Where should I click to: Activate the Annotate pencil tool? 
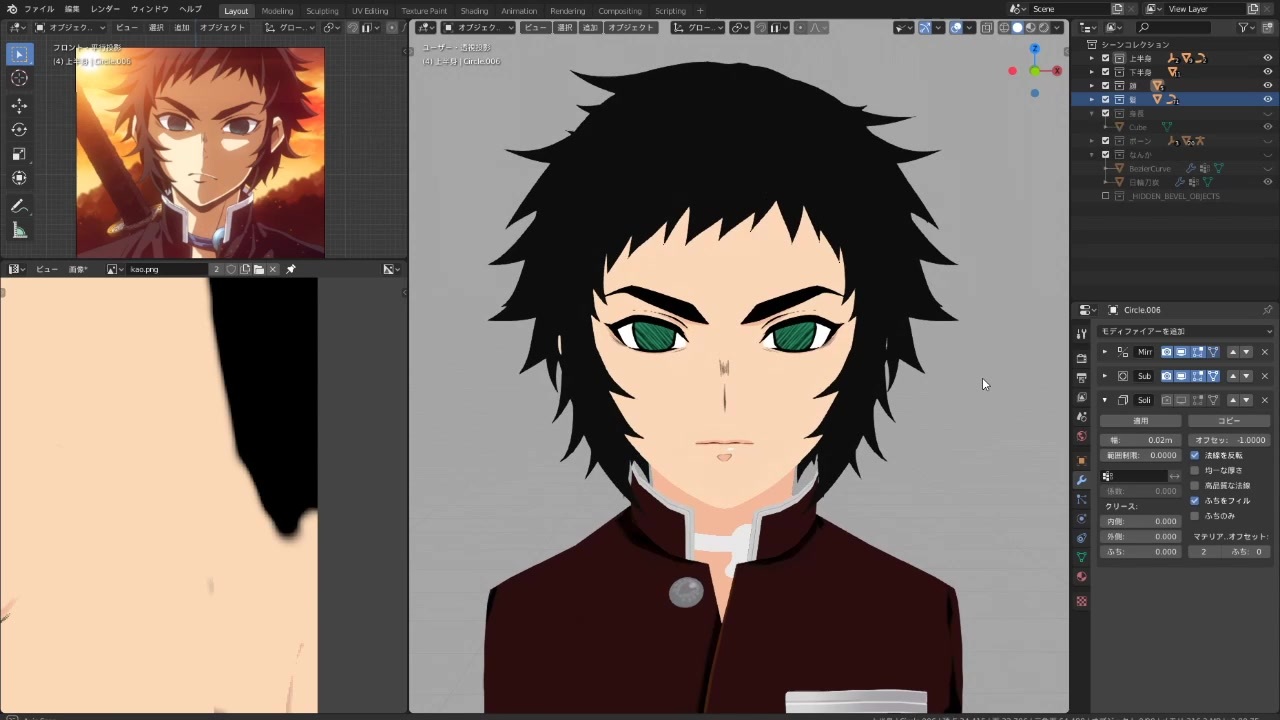pyautogui.click(x=19, y=206)
